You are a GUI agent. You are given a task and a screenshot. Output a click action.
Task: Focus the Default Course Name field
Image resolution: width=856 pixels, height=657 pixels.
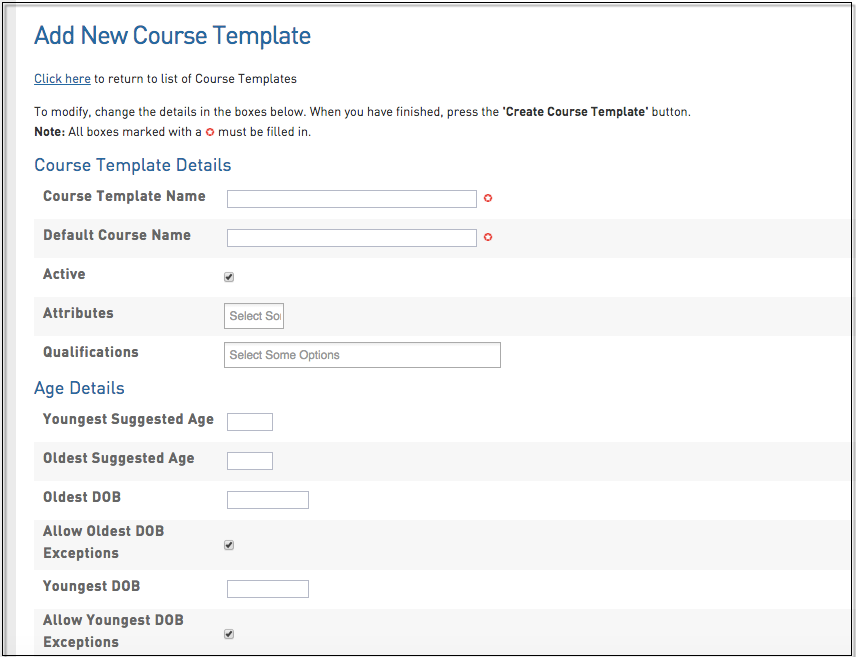point(352,238)
